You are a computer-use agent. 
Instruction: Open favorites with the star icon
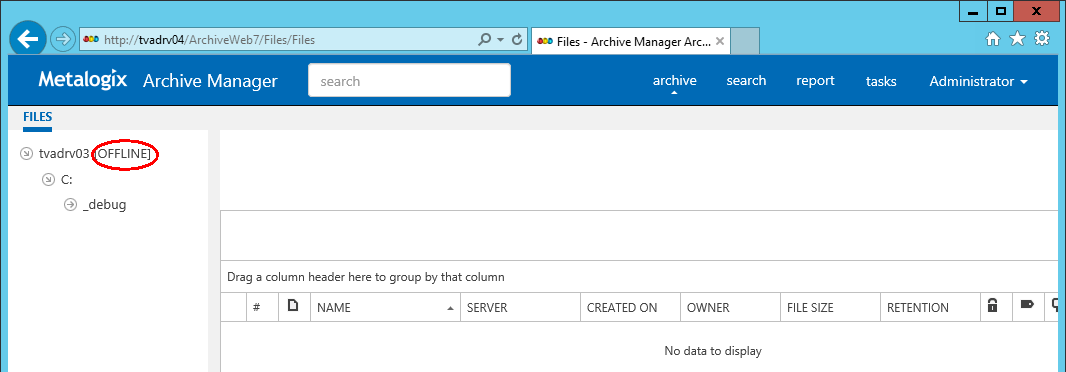[1017, 39]
